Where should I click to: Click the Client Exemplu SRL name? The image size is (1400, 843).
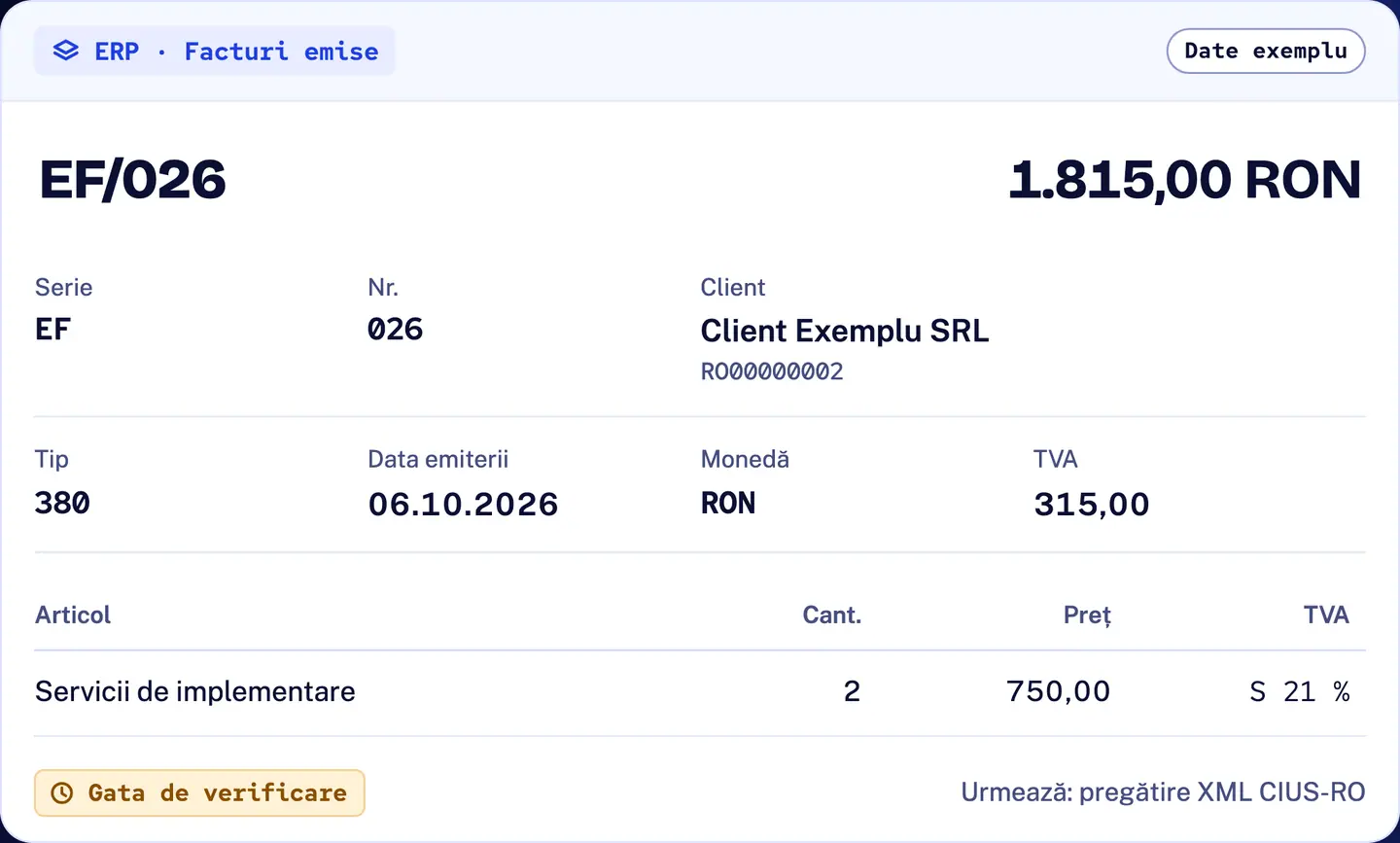(845, 331)
